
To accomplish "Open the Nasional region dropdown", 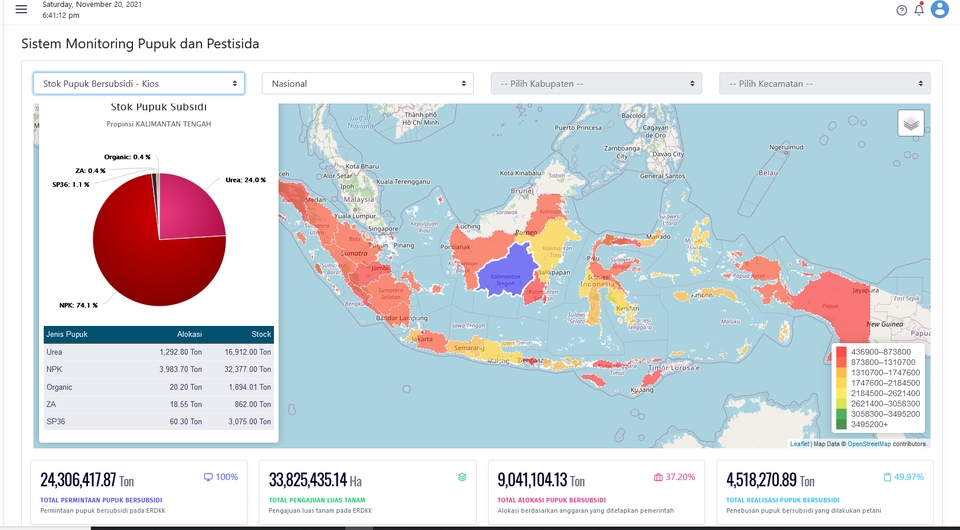I will pyautogui.click(x=367, y=84).
